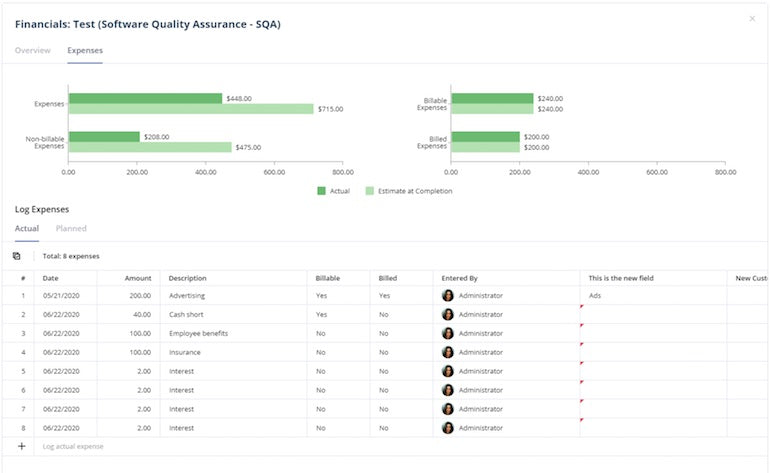Screen dimensions: 770x473
Task: Close the Financials dialog with X
Action: pyautogui.click(x=752, y=18)
